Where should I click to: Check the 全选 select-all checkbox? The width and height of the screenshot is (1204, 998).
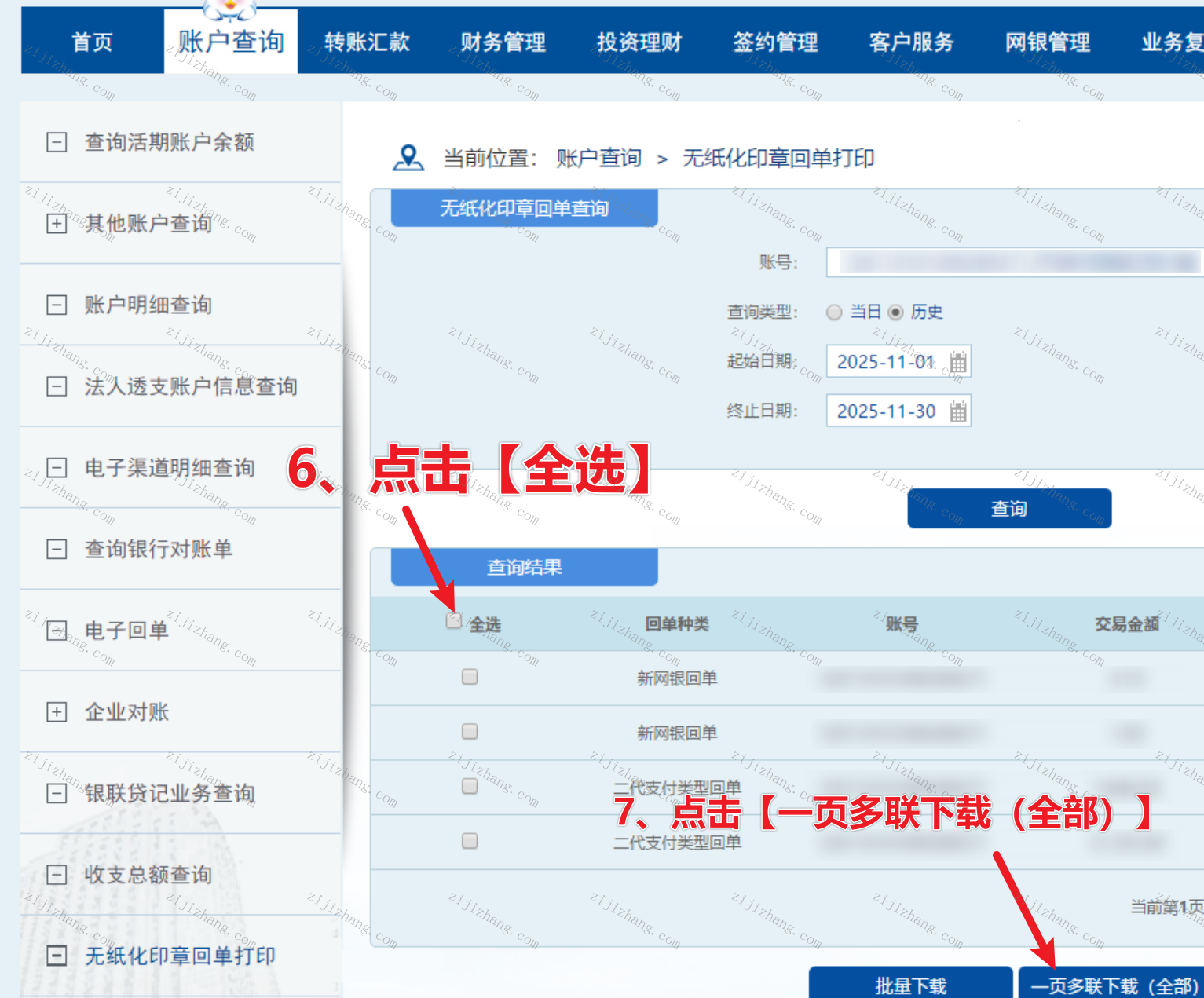tap(453, 621)
